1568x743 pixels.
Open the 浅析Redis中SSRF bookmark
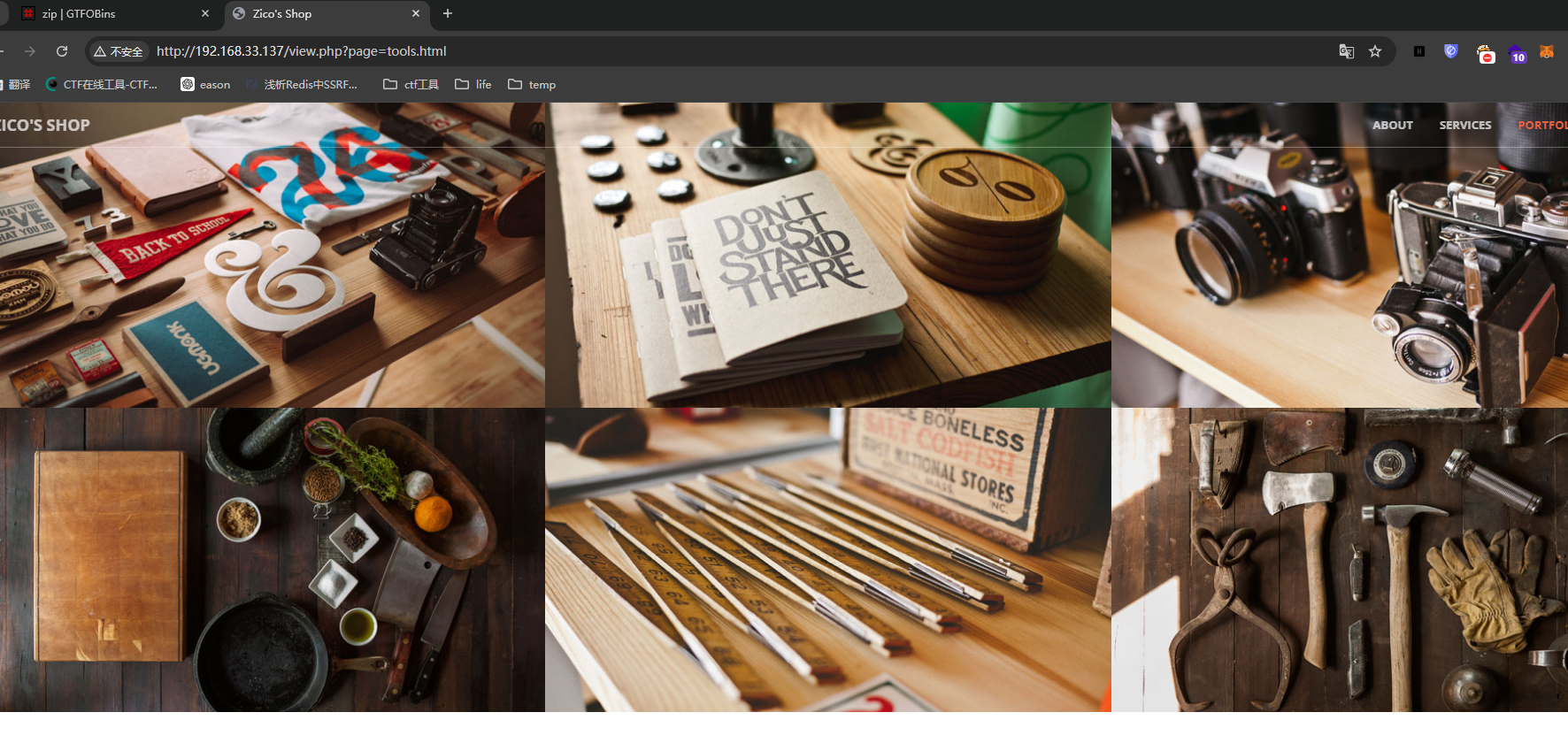[303, 85]
